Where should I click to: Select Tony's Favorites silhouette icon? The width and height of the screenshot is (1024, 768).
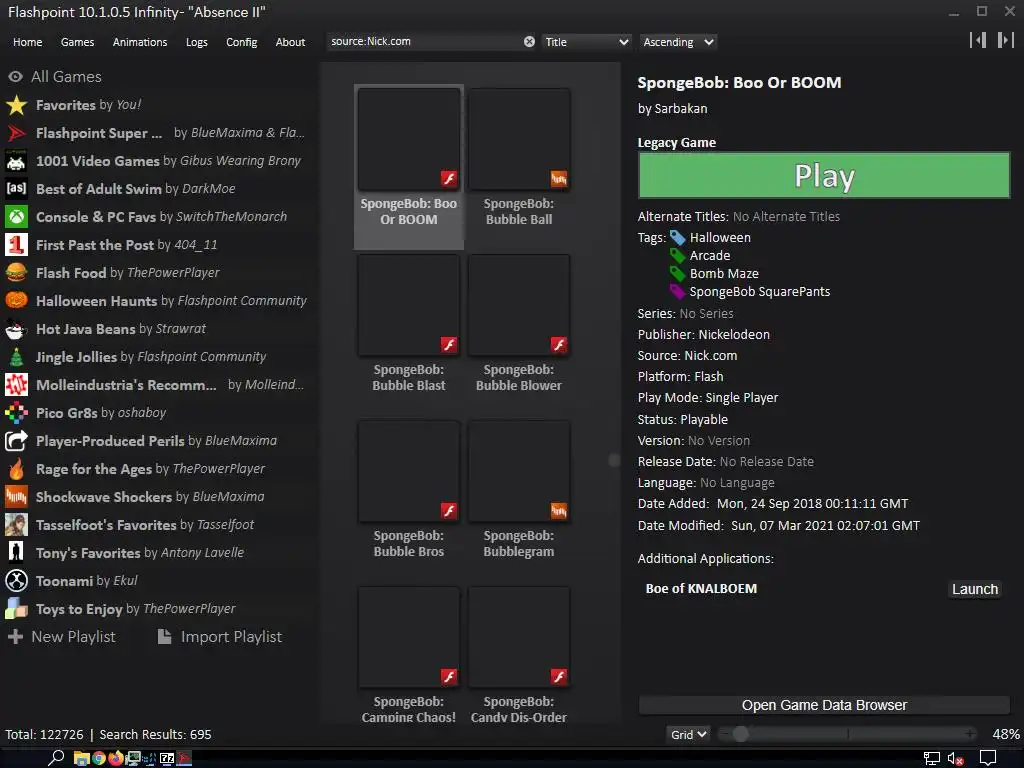tap(16, 553)
